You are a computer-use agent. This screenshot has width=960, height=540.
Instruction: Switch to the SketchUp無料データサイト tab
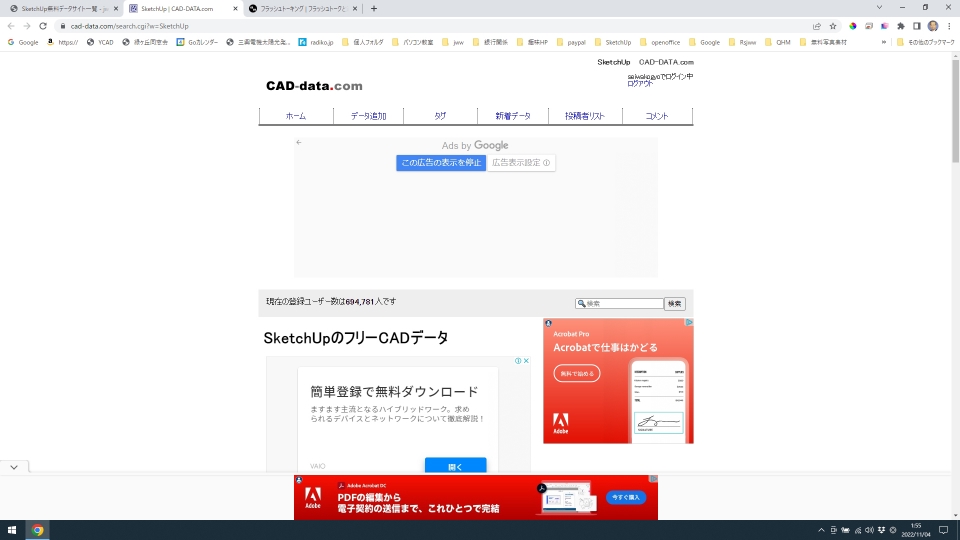pos(63,9)
